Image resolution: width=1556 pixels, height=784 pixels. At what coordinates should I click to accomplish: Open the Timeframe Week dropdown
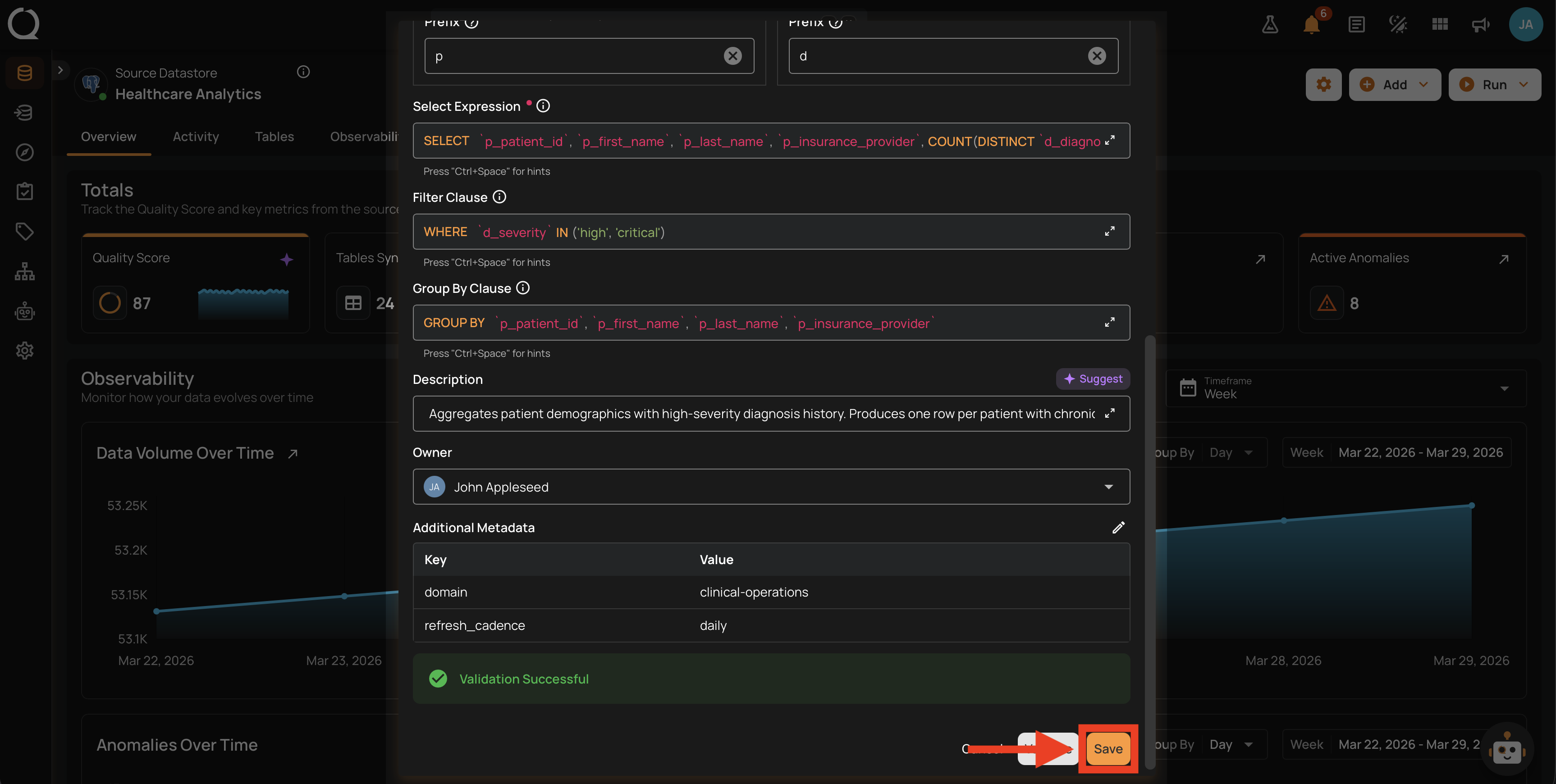point(1346,388)
